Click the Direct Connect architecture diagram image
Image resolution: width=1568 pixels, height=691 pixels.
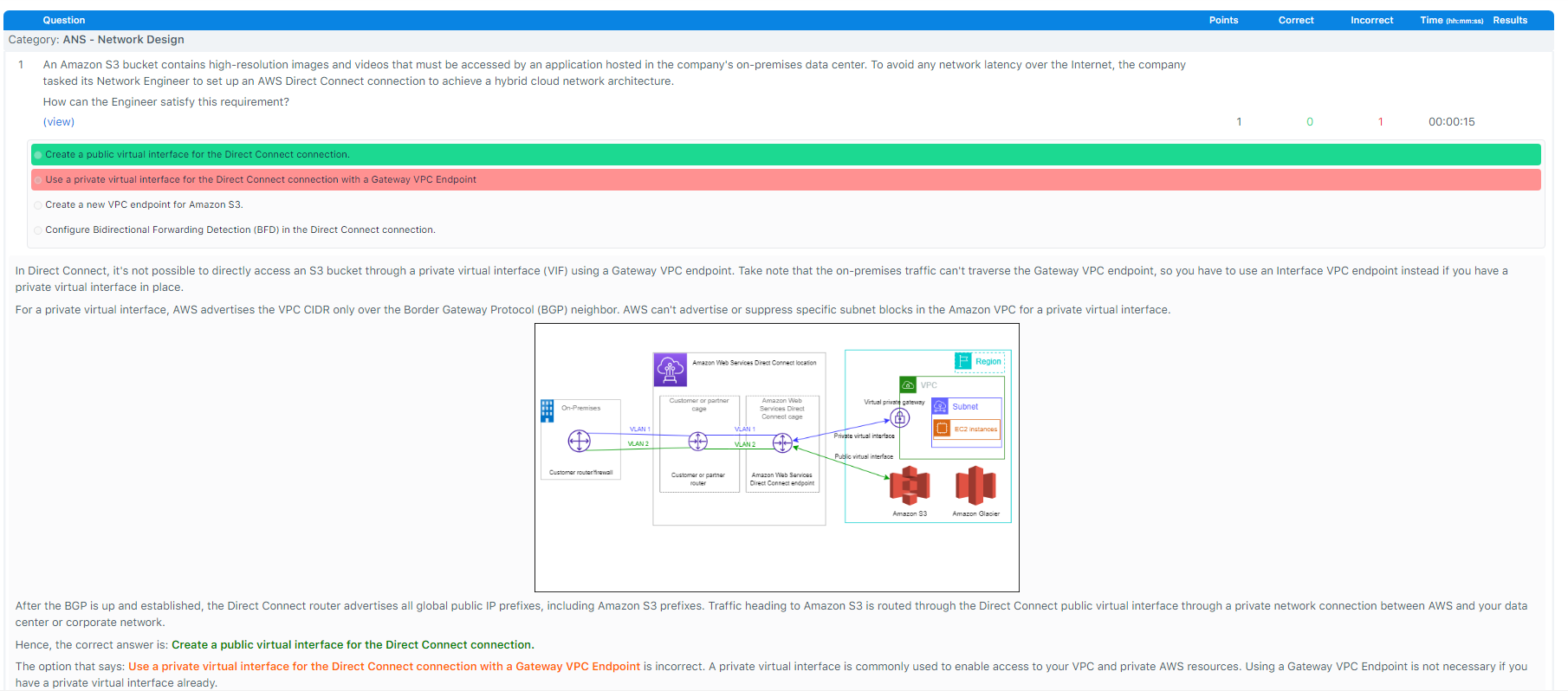click(x=777, y=457)
